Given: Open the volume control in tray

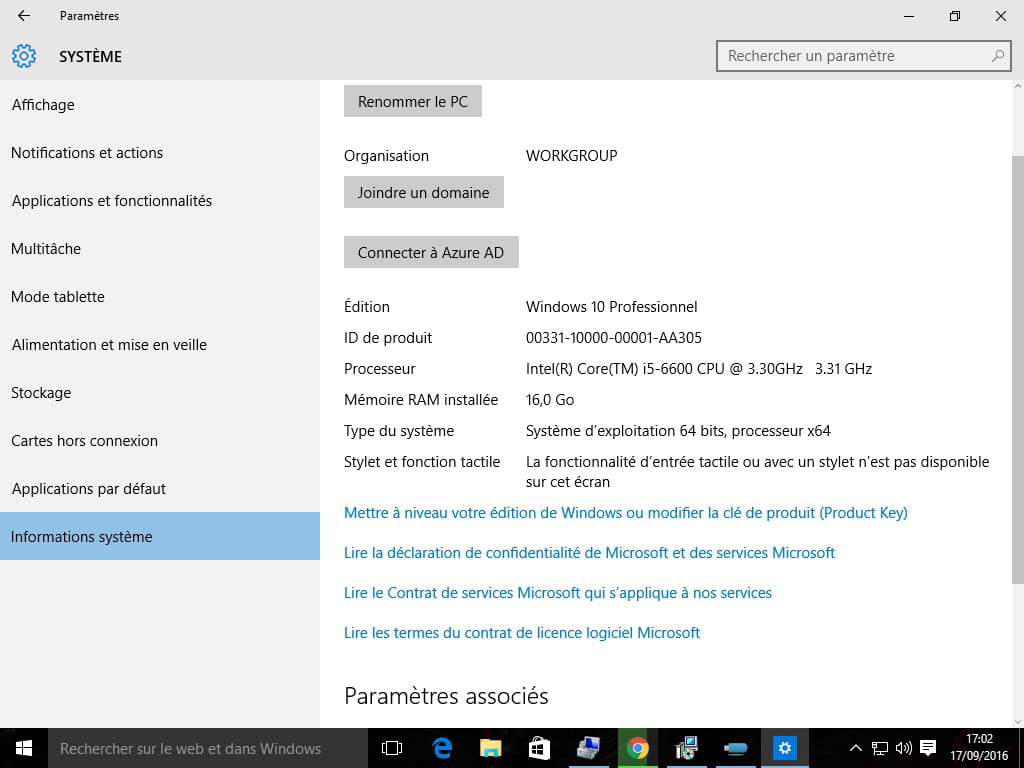Looking at the screenshot, I should point(904,748).
